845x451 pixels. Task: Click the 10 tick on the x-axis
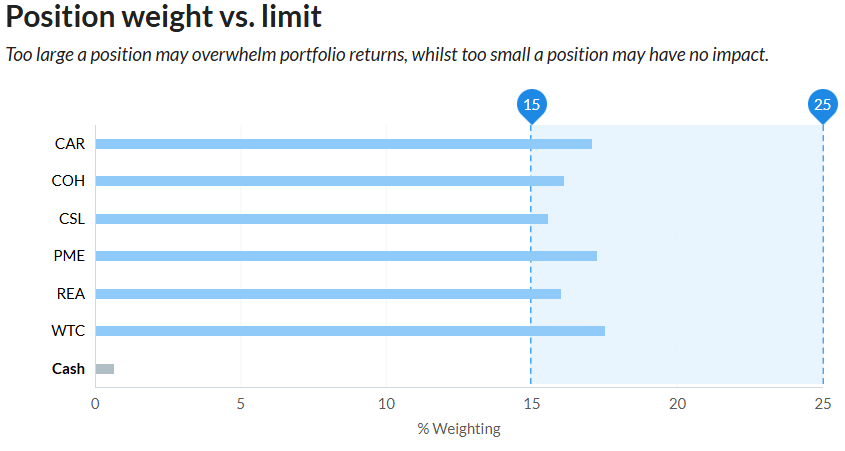(386, 404)
